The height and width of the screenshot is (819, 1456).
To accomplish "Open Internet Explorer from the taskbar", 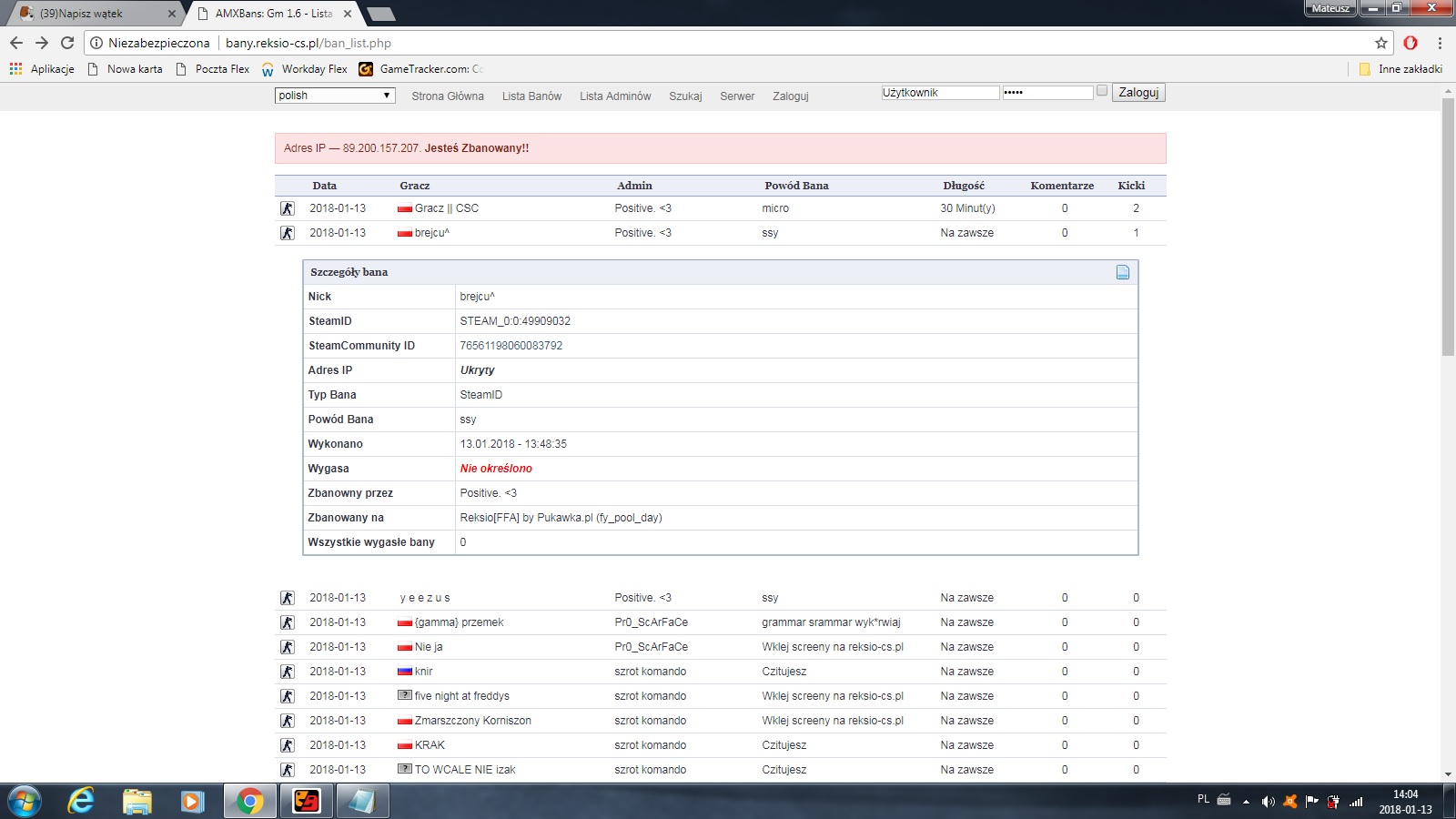I will (81, 801).
